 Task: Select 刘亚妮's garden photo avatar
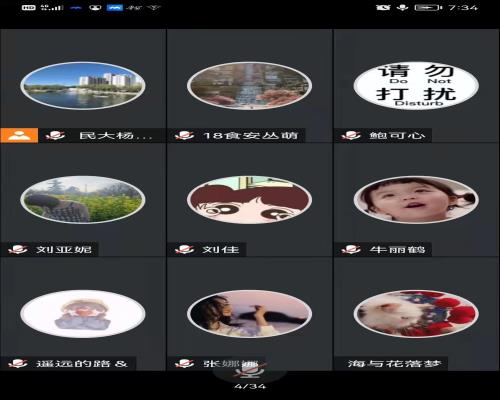pyautogui.click(x=83, y=200)
